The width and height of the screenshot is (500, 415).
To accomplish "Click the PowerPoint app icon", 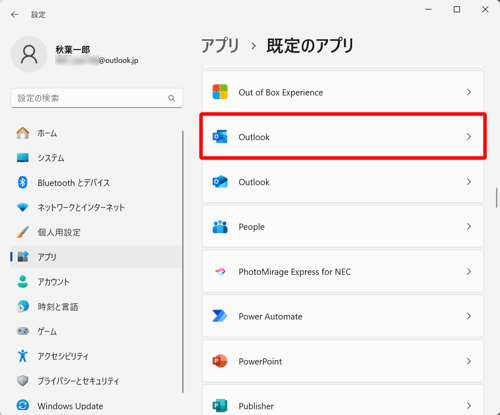I will coord(220,361).
